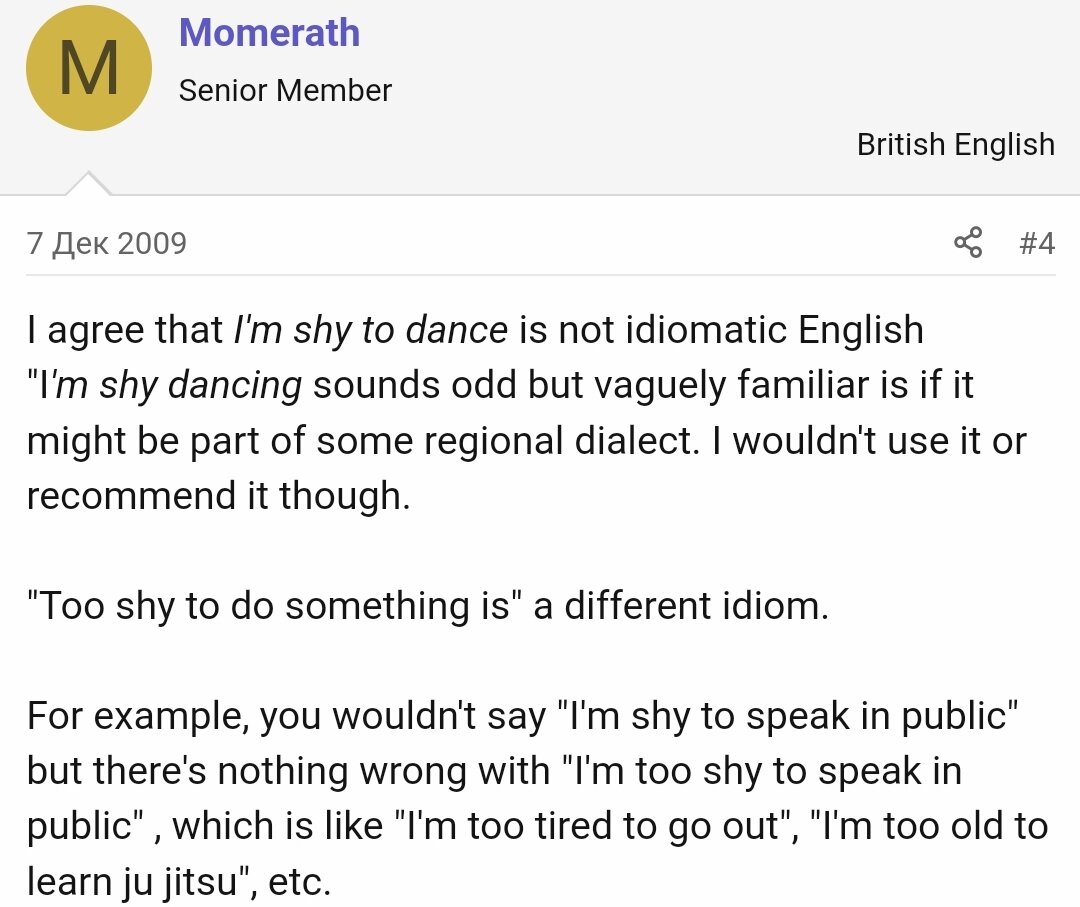This screenshot has width=1080, height=907.
Task: Click the post date 7 Дек 2009
Action: (107, 243)
